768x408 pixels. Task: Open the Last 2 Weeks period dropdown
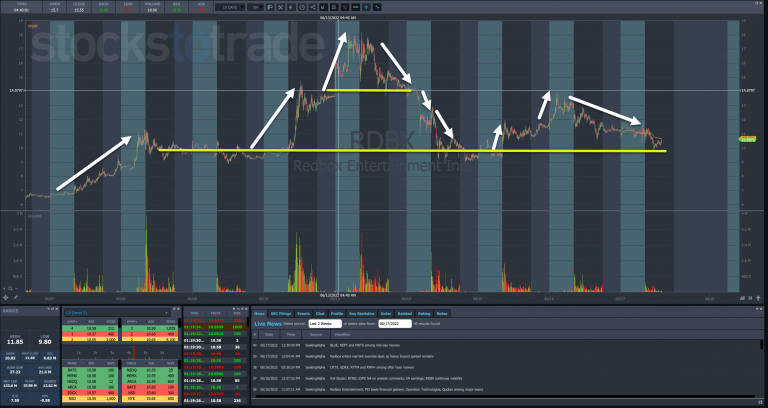coord(325,324)
